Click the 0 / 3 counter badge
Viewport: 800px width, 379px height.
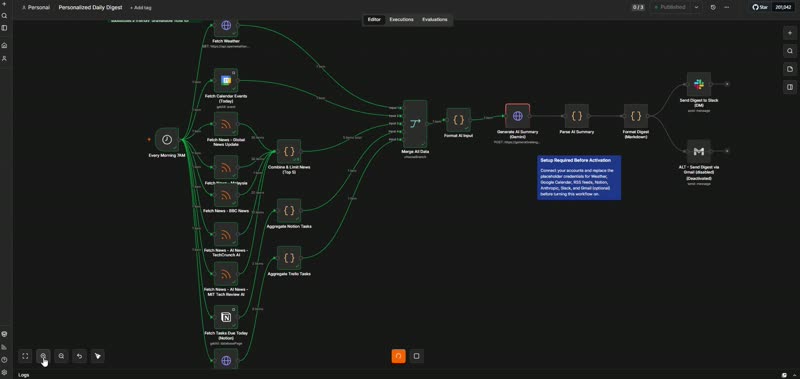(638, 8)
